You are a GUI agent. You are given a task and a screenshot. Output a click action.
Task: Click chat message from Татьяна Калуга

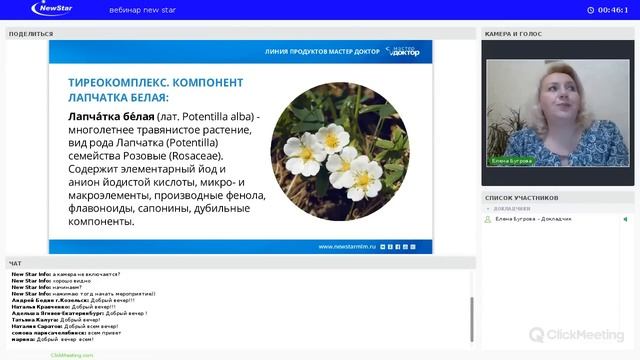(56, 320)
